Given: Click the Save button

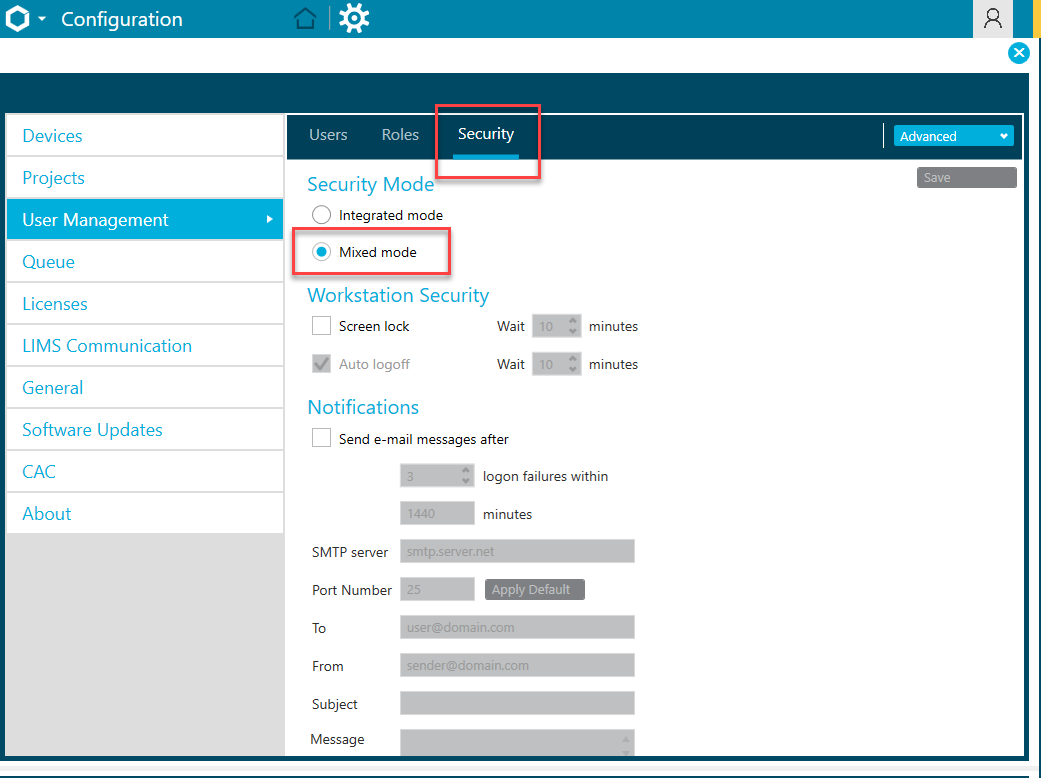Looking at the screenshot, I should point(966,178).
